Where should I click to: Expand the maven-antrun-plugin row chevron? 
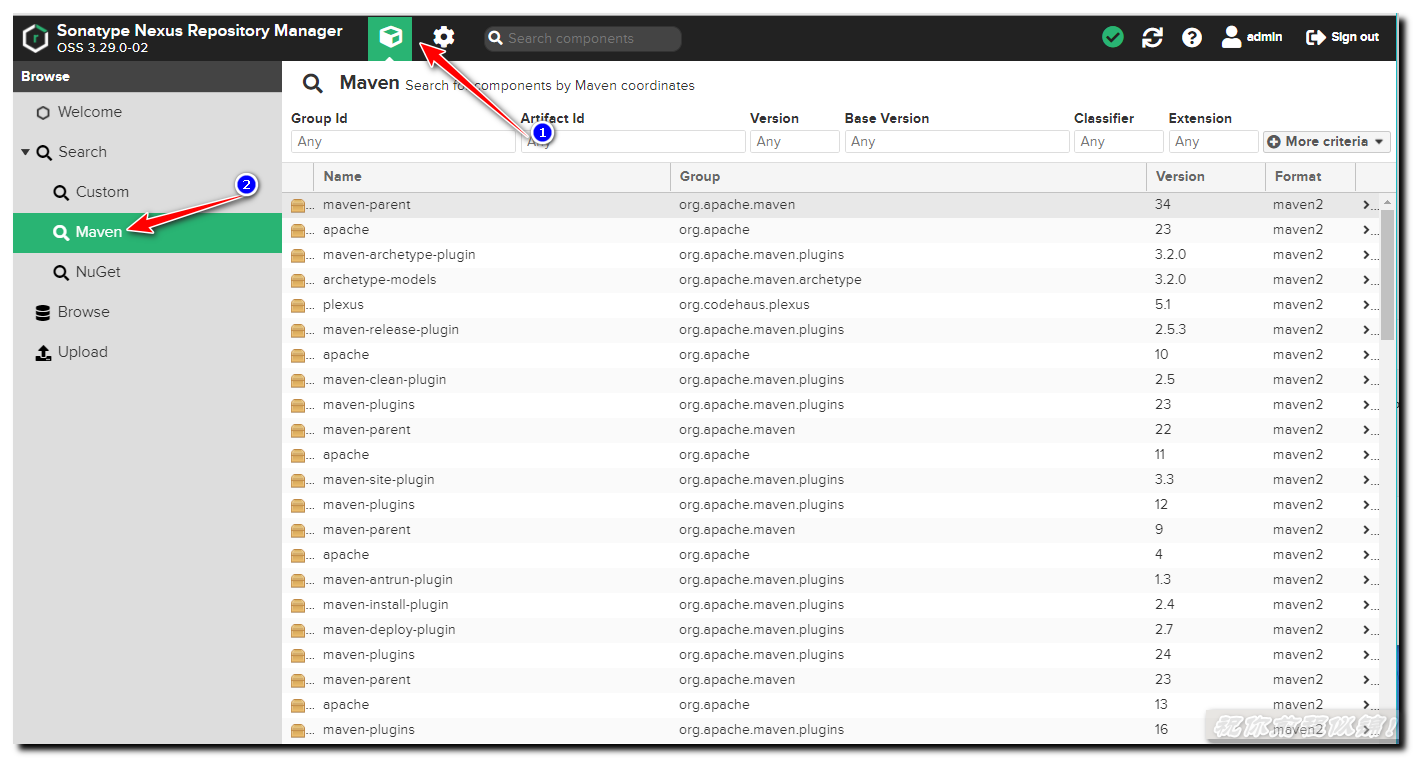(x=1367, y=580)
